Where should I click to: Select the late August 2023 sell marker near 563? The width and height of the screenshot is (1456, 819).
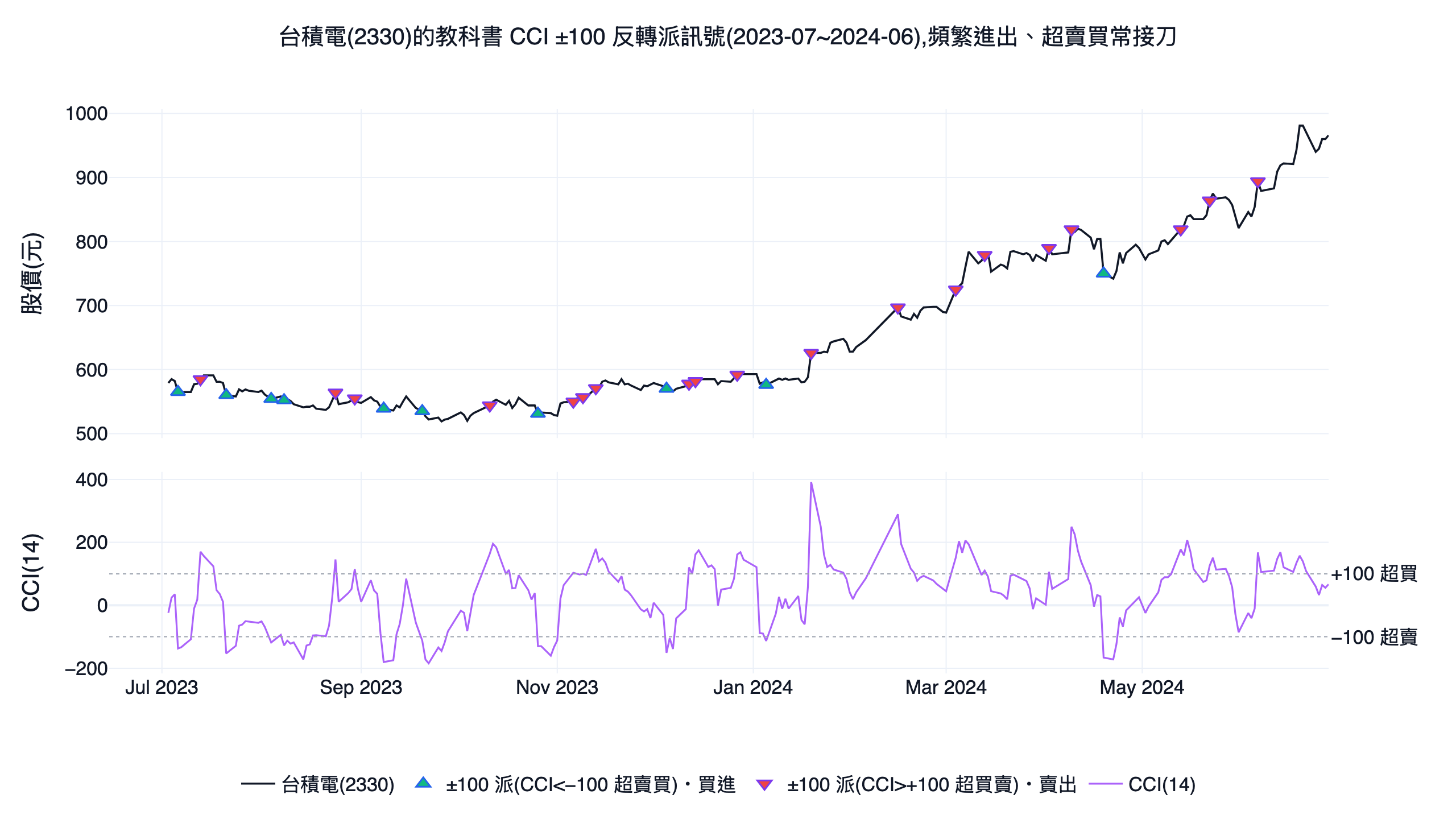[336, 394]
